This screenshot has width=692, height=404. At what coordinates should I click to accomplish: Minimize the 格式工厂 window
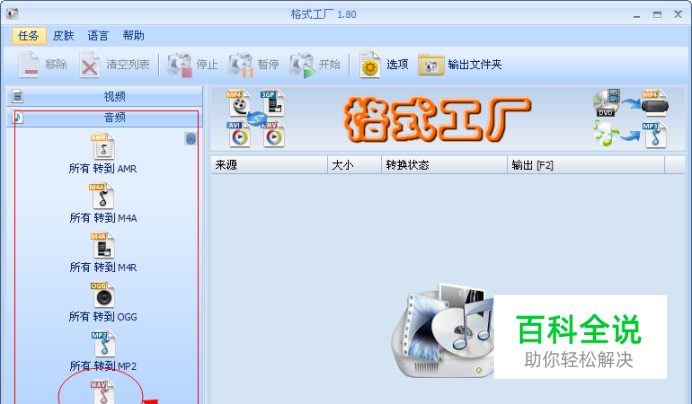(x=636, y=15)
